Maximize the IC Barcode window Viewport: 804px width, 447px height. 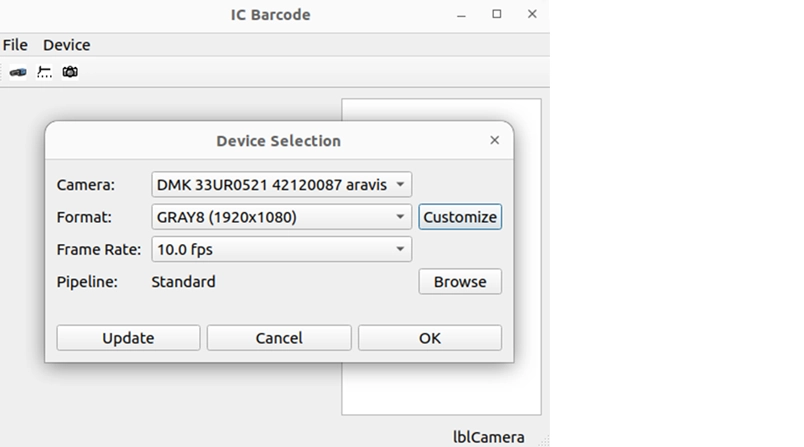[x=497, y=15]
